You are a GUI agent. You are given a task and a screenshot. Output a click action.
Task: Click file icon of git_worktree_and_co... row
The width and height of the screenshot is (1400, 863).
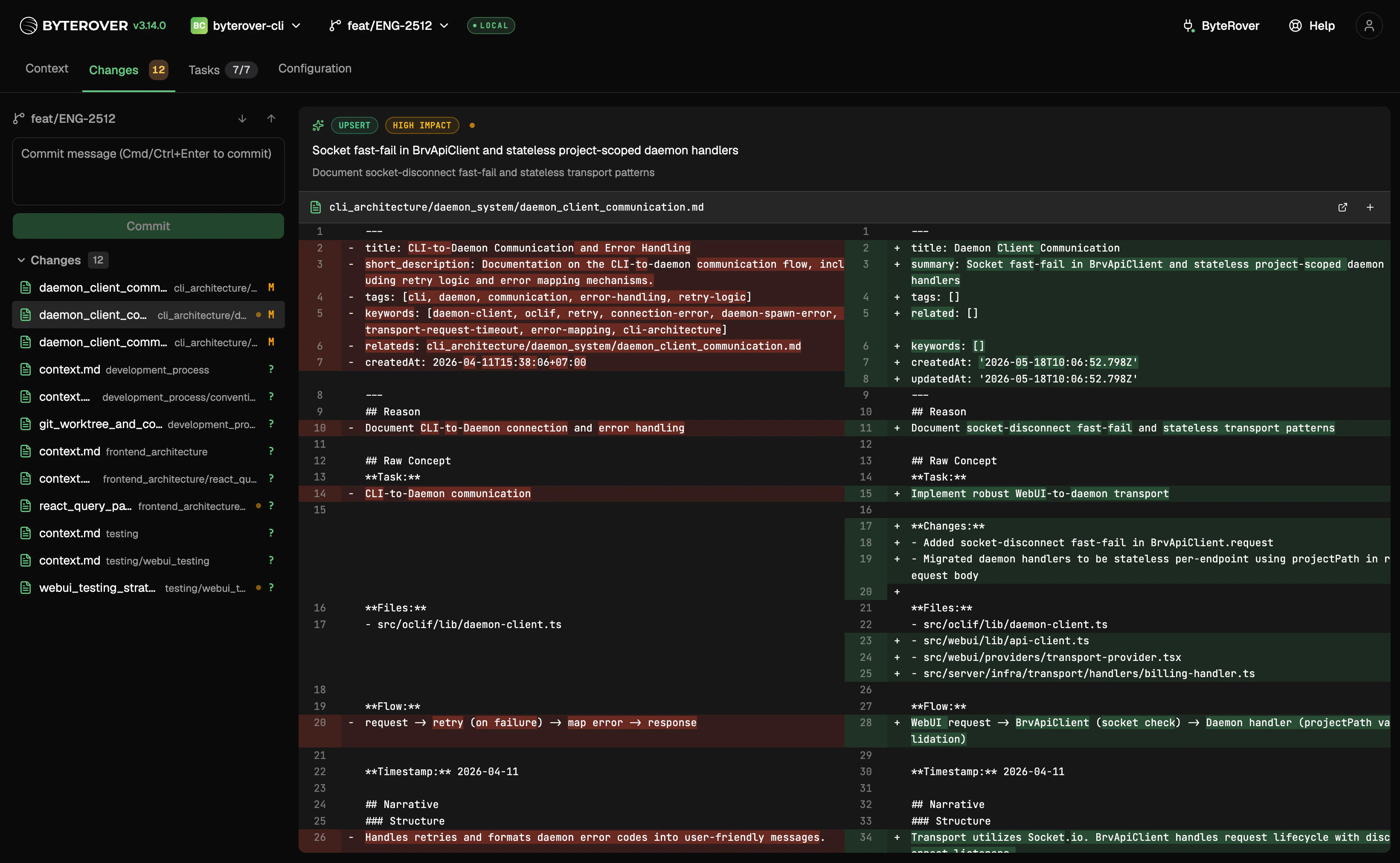[26, 424]
